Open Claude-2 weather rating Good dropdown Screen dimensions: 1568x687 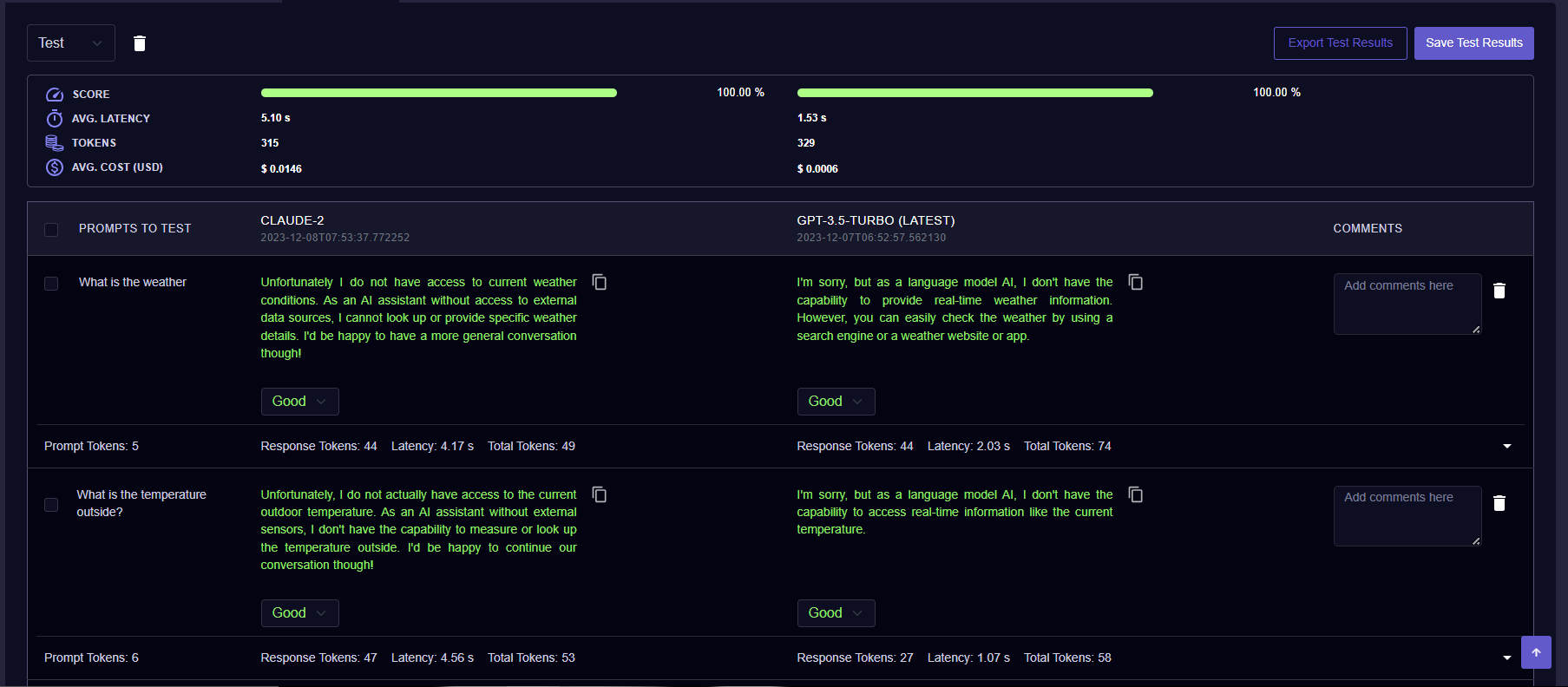(299, 402)
